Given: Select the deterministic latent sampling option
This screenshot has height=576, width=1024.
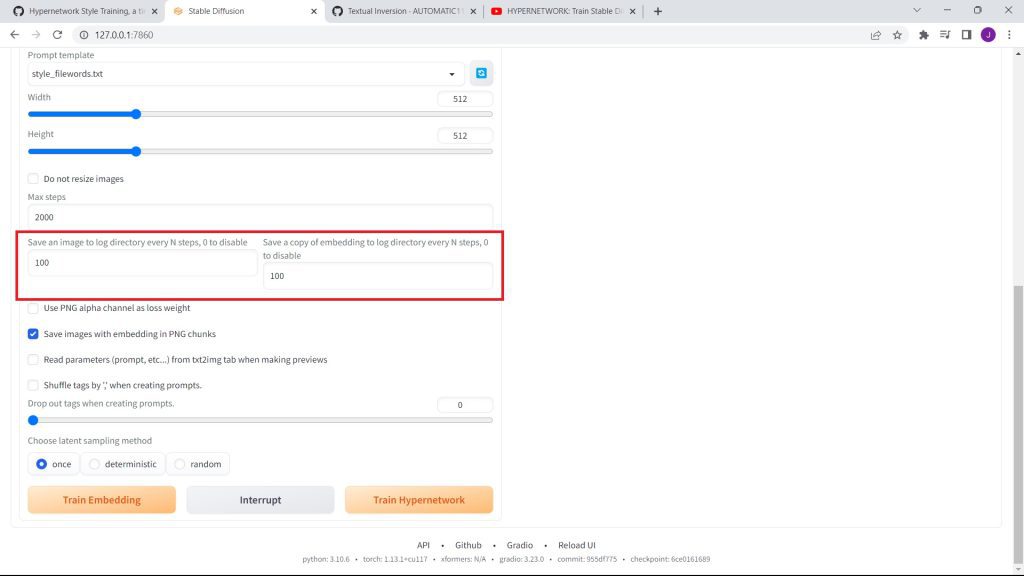Looking at the screenshot, I should [95, 464].
